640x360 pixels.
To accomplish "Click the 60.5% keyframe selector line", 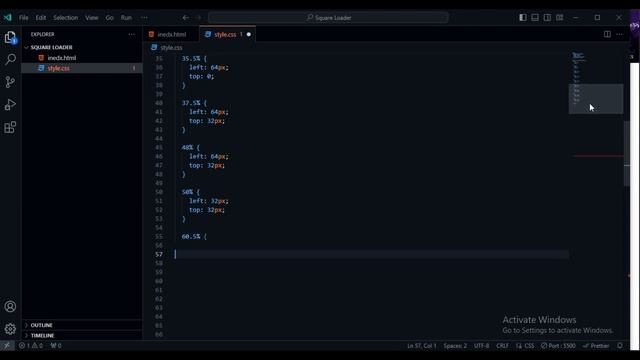I will click(x=194, y=237).
